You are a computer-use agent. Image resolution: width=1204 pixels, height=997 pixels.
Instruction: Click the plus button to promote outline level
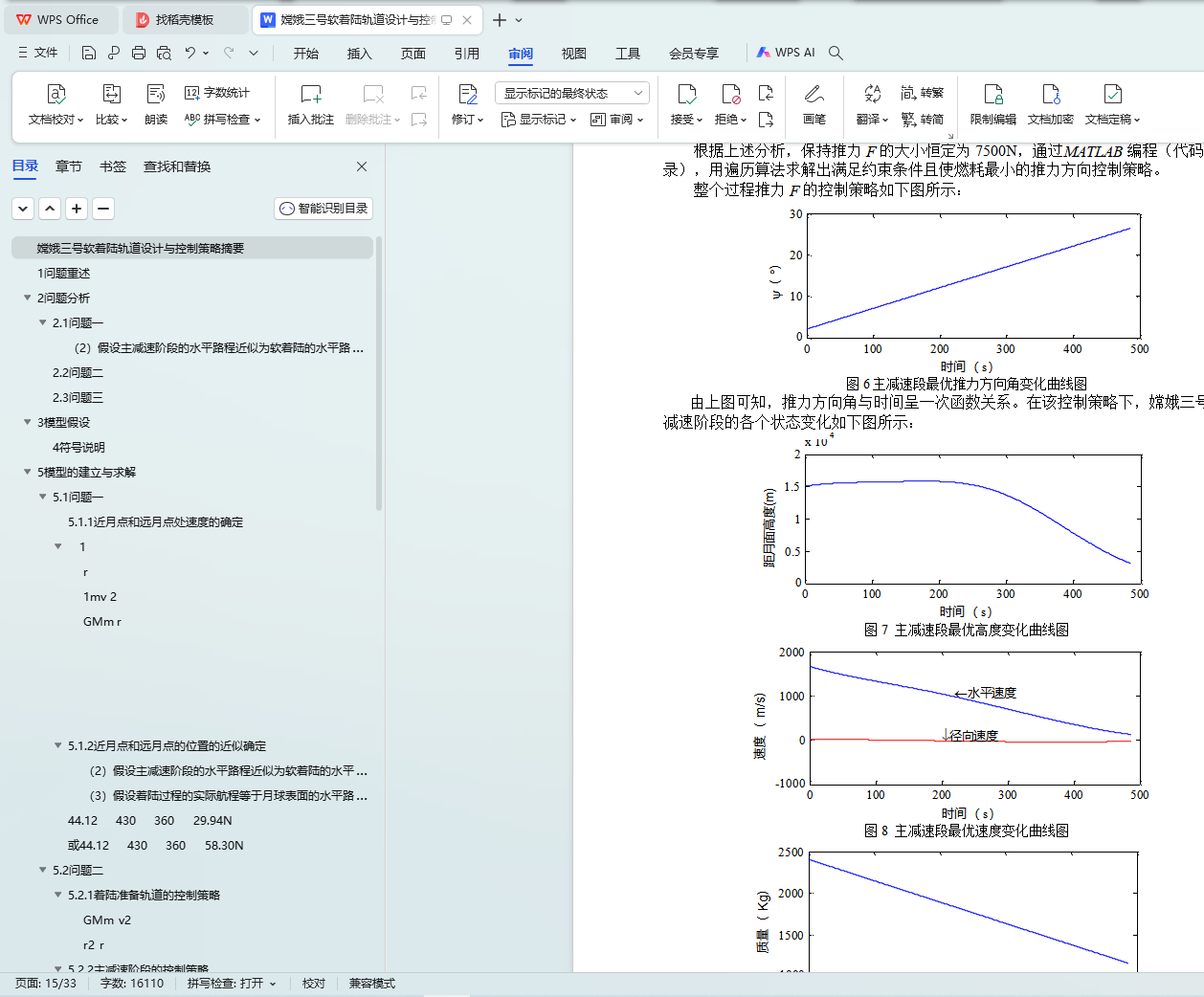pos(77,209)
